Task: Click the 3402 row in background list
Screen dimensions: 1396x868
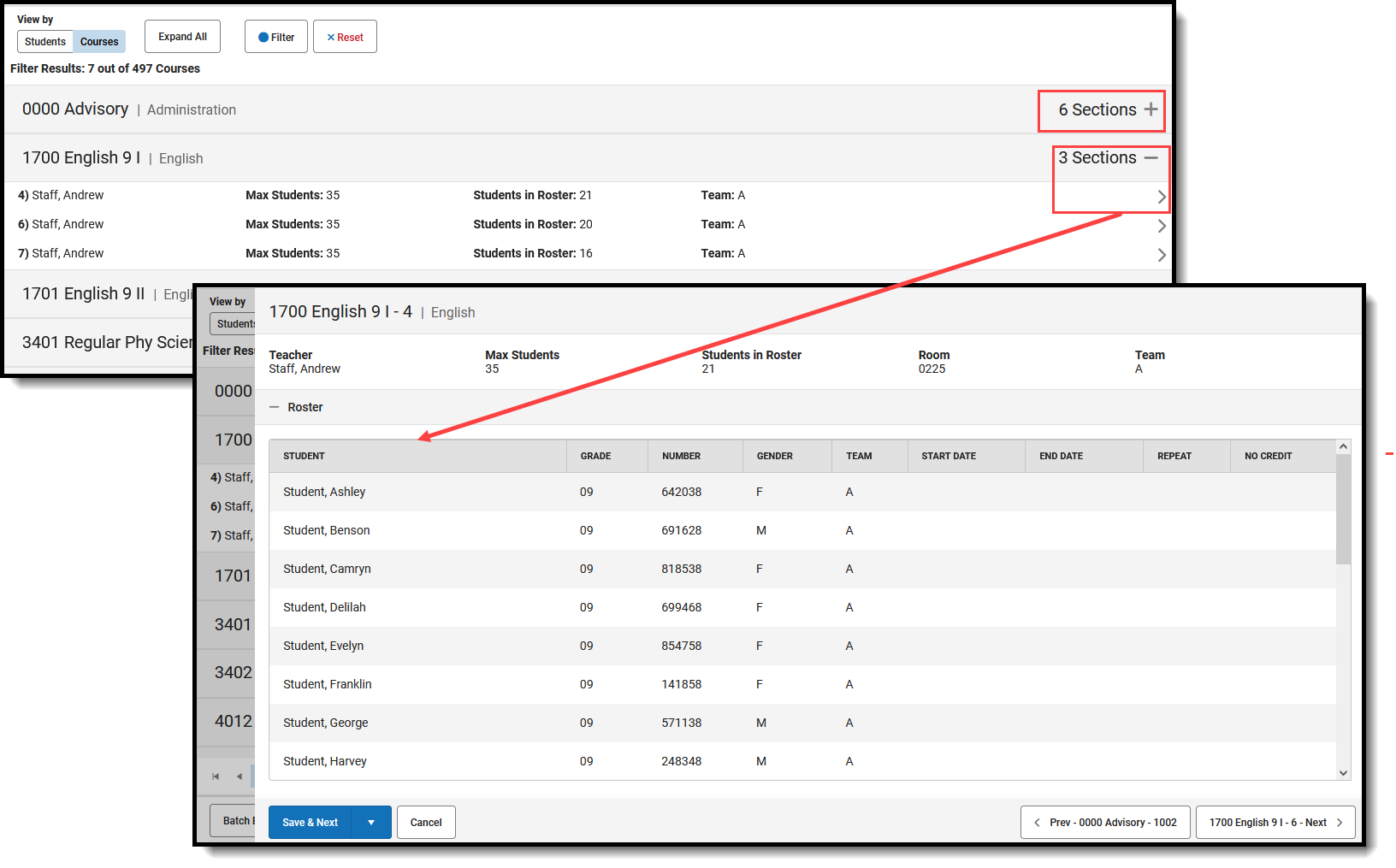Action: pyautogui.click(x=226, y=673)
